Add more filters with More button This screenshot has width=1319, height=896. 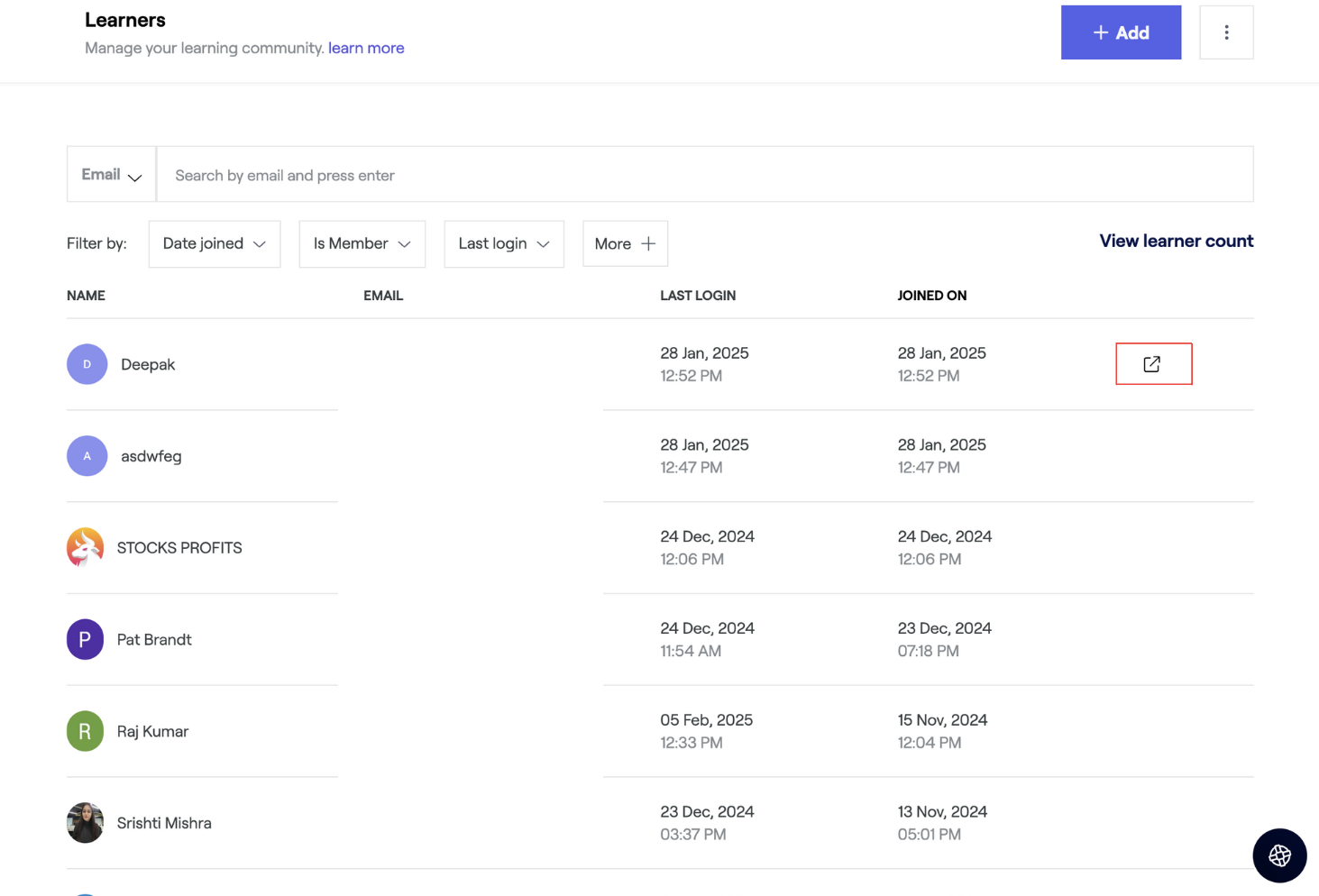(x=625, y=244)
